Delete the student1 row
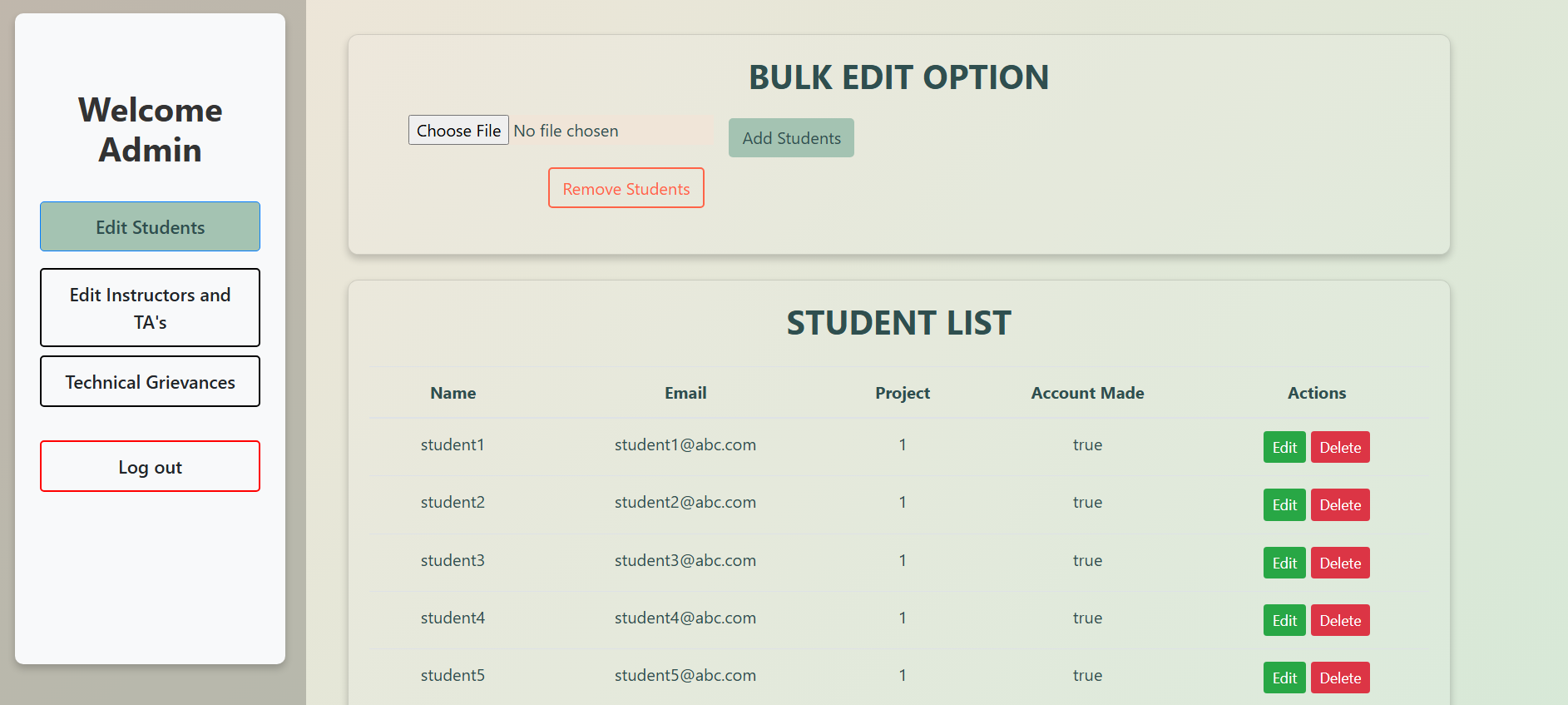 pyautogui.click(x=1340, y=447)
